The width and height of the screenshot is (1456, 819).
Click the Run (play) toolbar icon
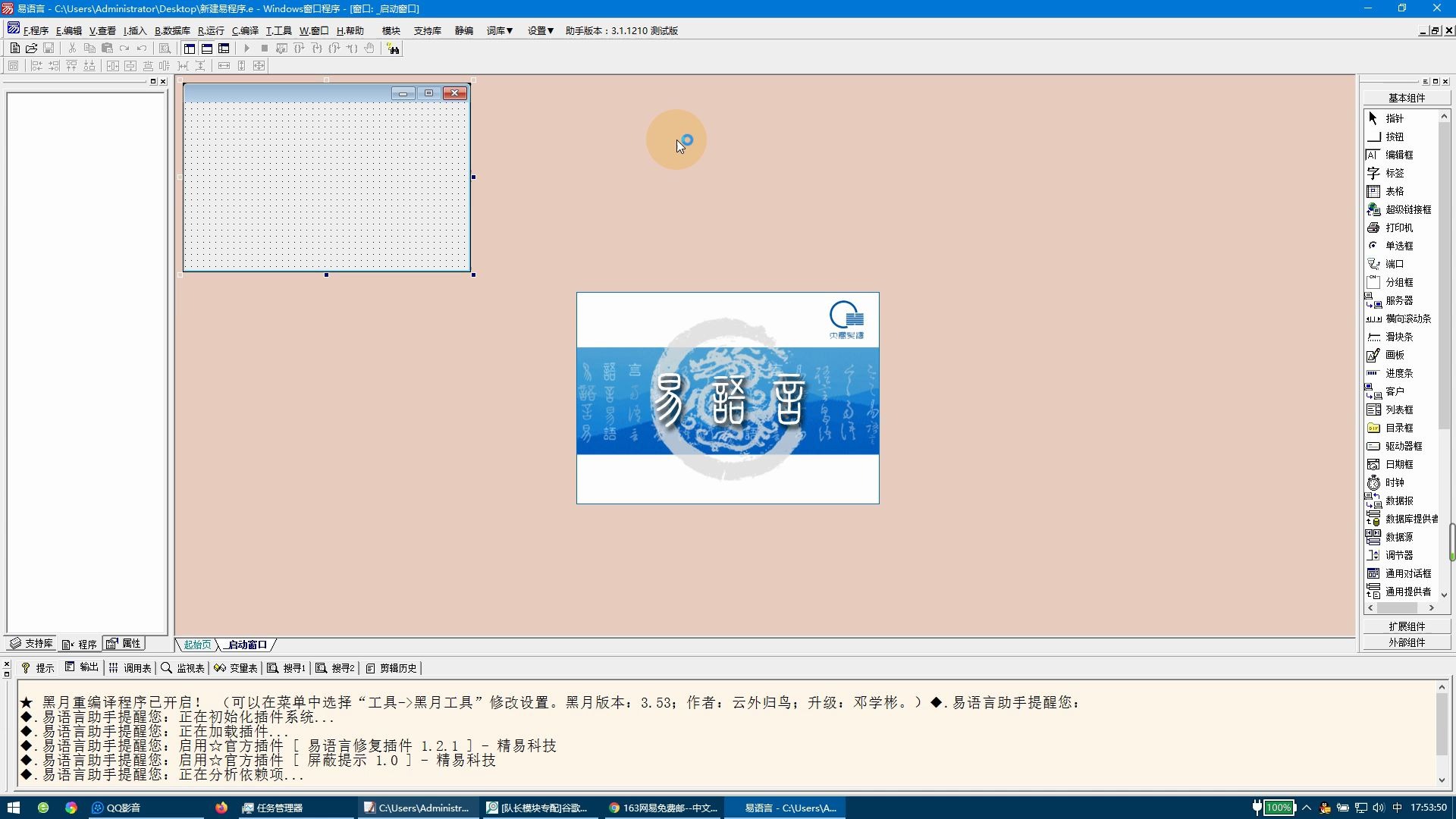[x=246, y=49]
